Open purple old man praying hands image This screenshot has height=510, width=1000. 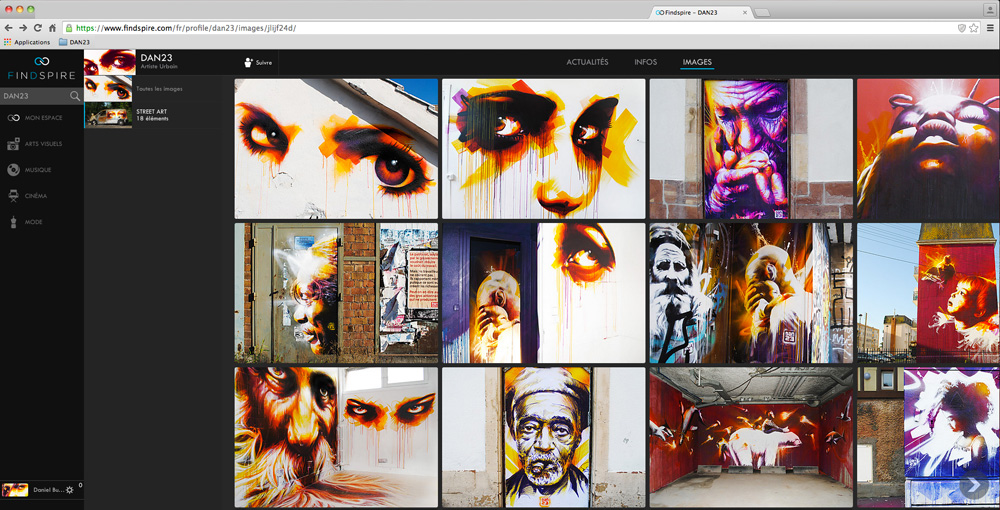tap(751, 149)
